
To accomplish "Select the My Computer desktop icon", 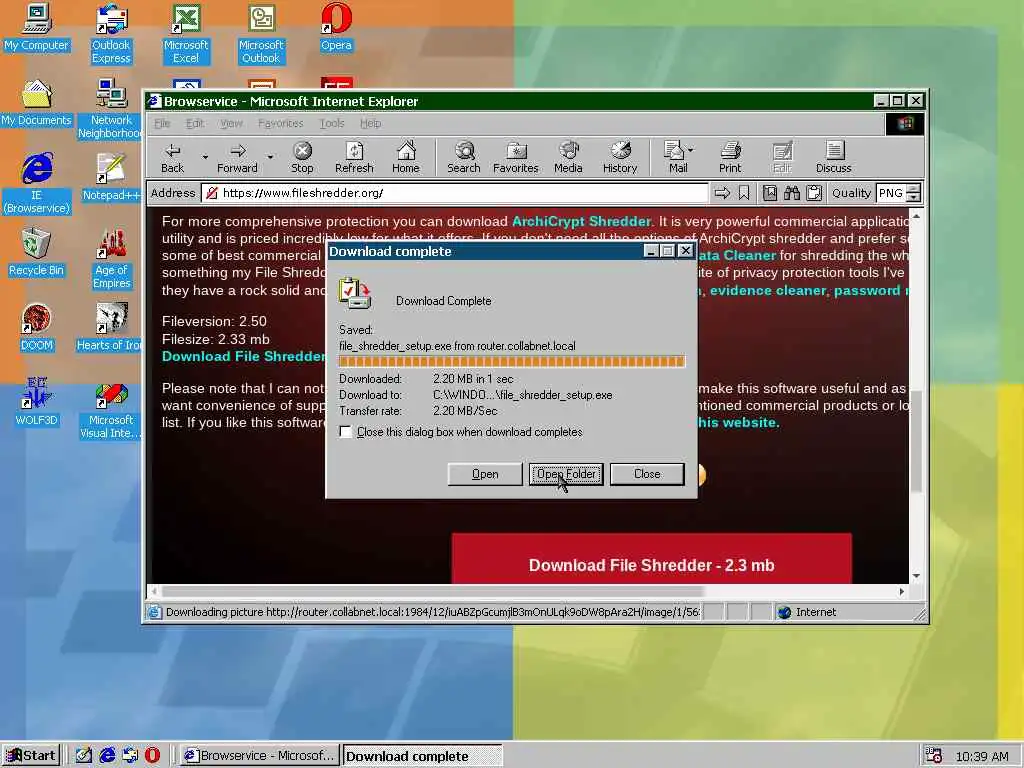I will tap(37, 27).
